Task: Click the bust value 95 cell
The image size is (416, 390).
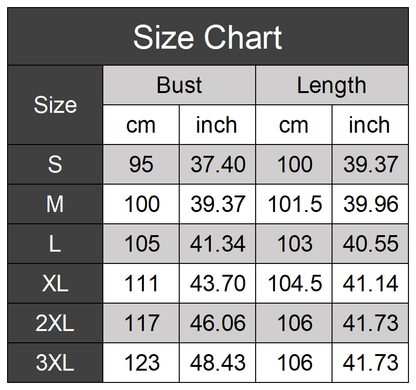Action: 141,164
